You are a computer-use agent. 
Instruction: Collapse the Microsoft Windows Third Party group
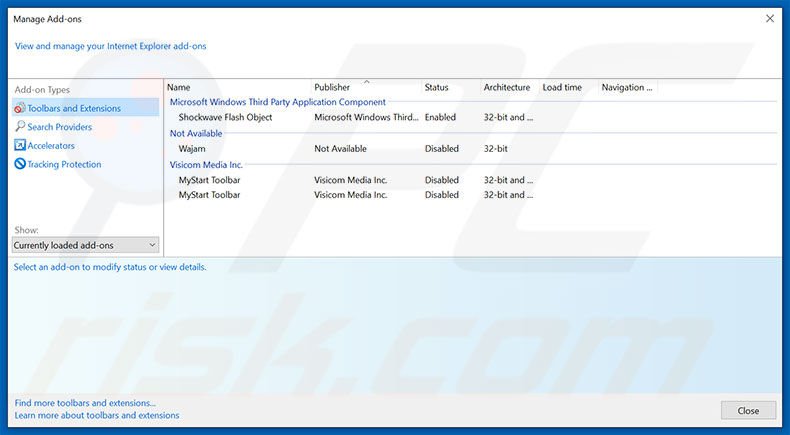[x=277, y=102]
